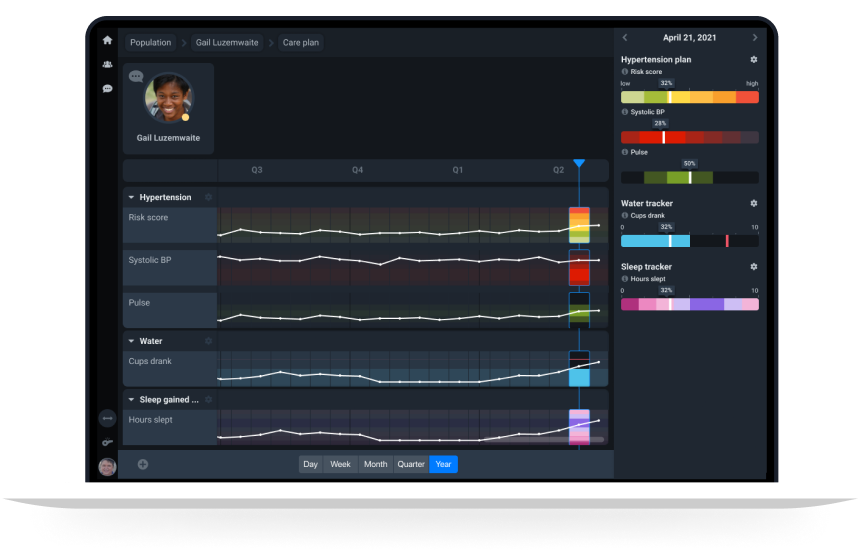858x553 pixels.
Task: Click the April 21, 2021 date label
Action: (689, 38)
